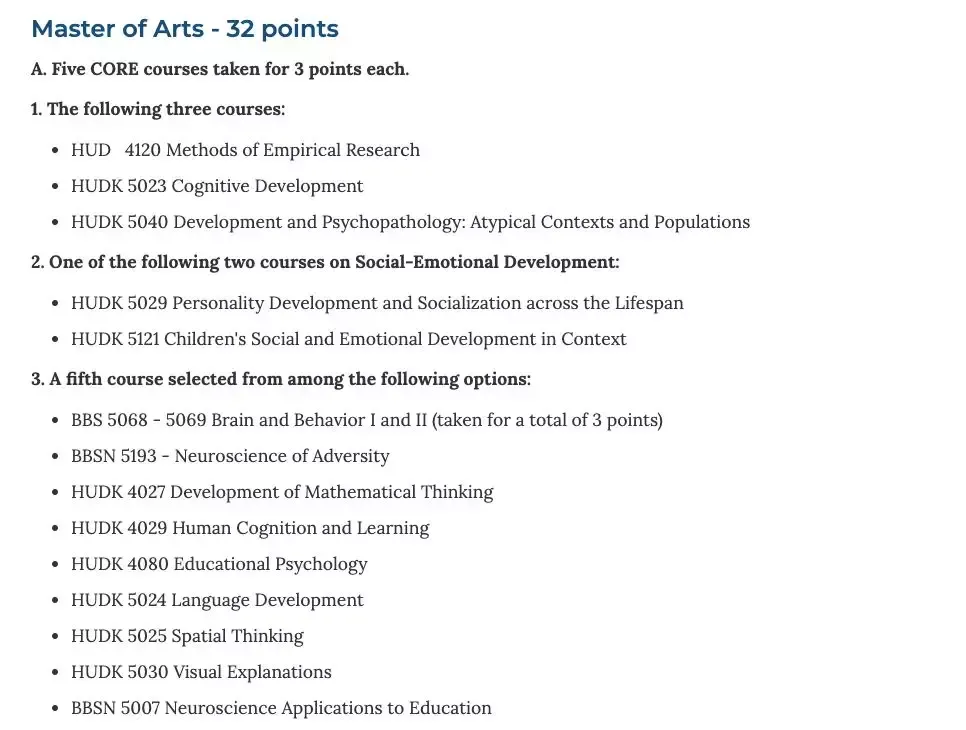Select 'The following three courses' subheading
966x730 pixels.
158,109
